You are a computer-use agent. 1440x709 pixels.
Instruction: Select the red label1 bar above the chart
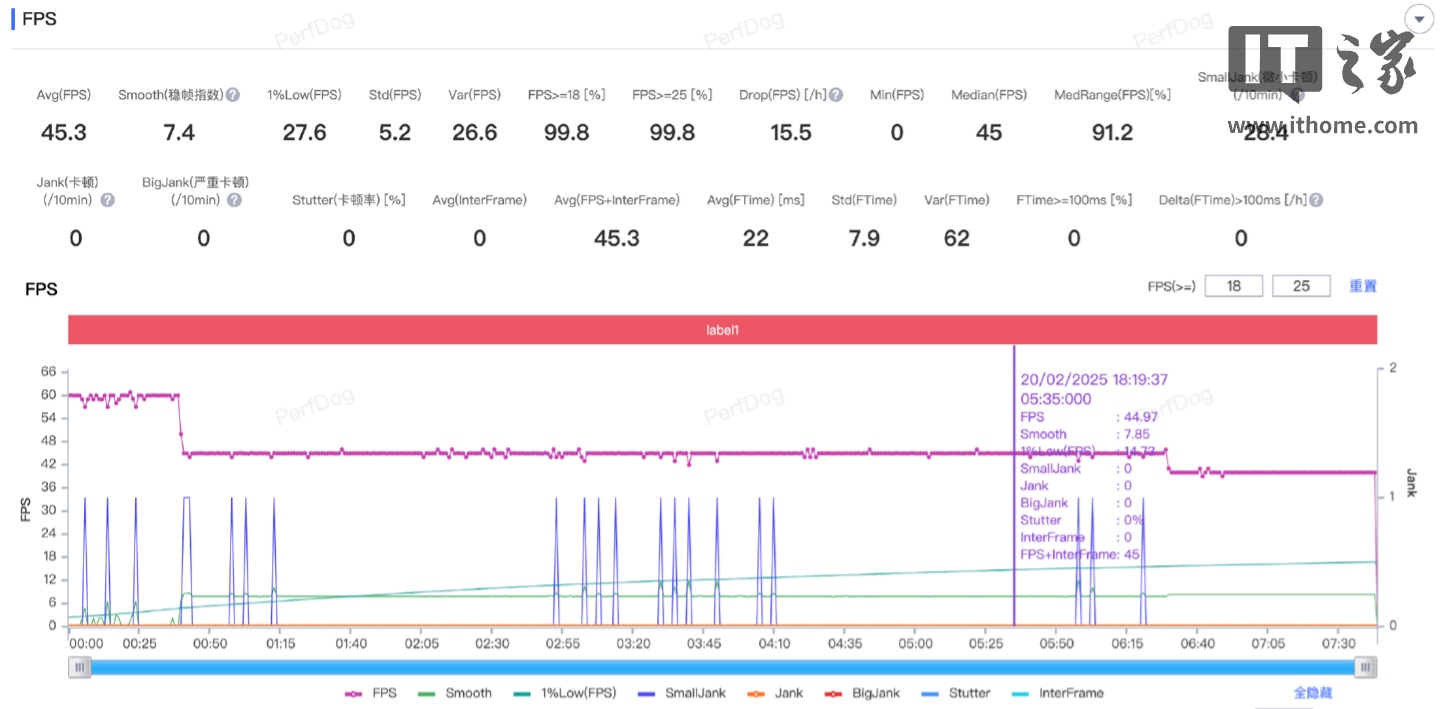tap(722, 329)
